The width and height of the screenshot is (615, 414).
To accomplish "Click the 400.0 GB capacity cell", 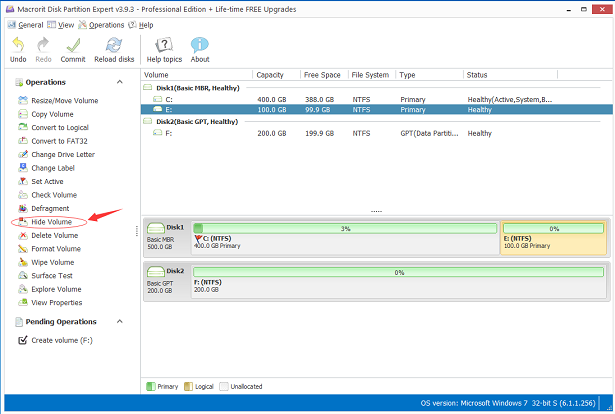I will click(272, 100).
